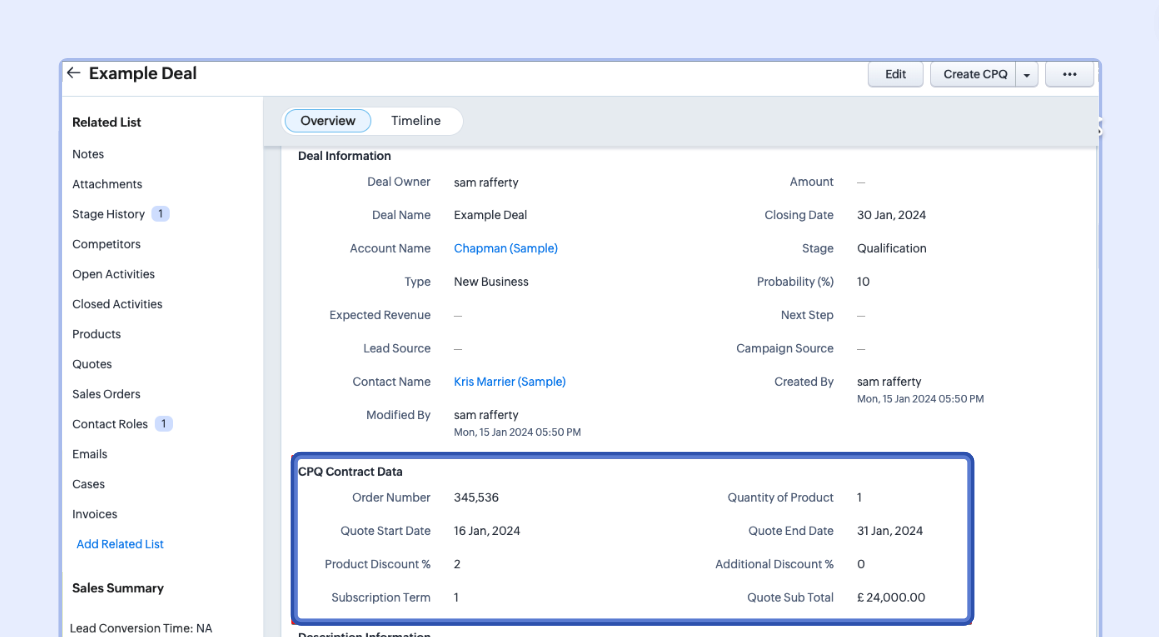
Task: Select the Overview tab
Action: (x=328, y=121)
